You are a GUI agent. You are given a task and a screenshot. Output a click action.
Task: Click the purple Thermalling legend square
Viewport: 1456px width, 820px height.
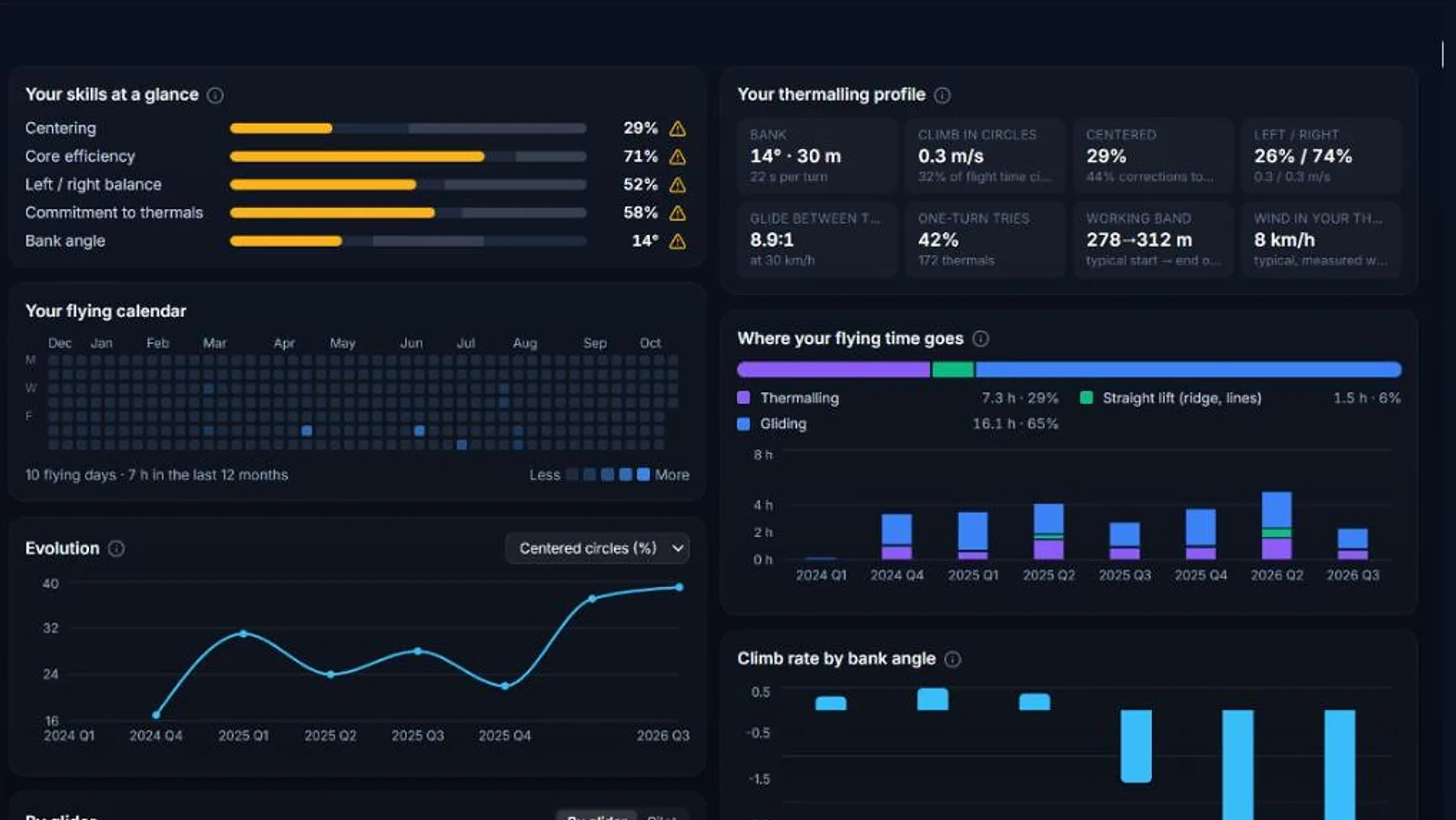(x=743, y=398)
